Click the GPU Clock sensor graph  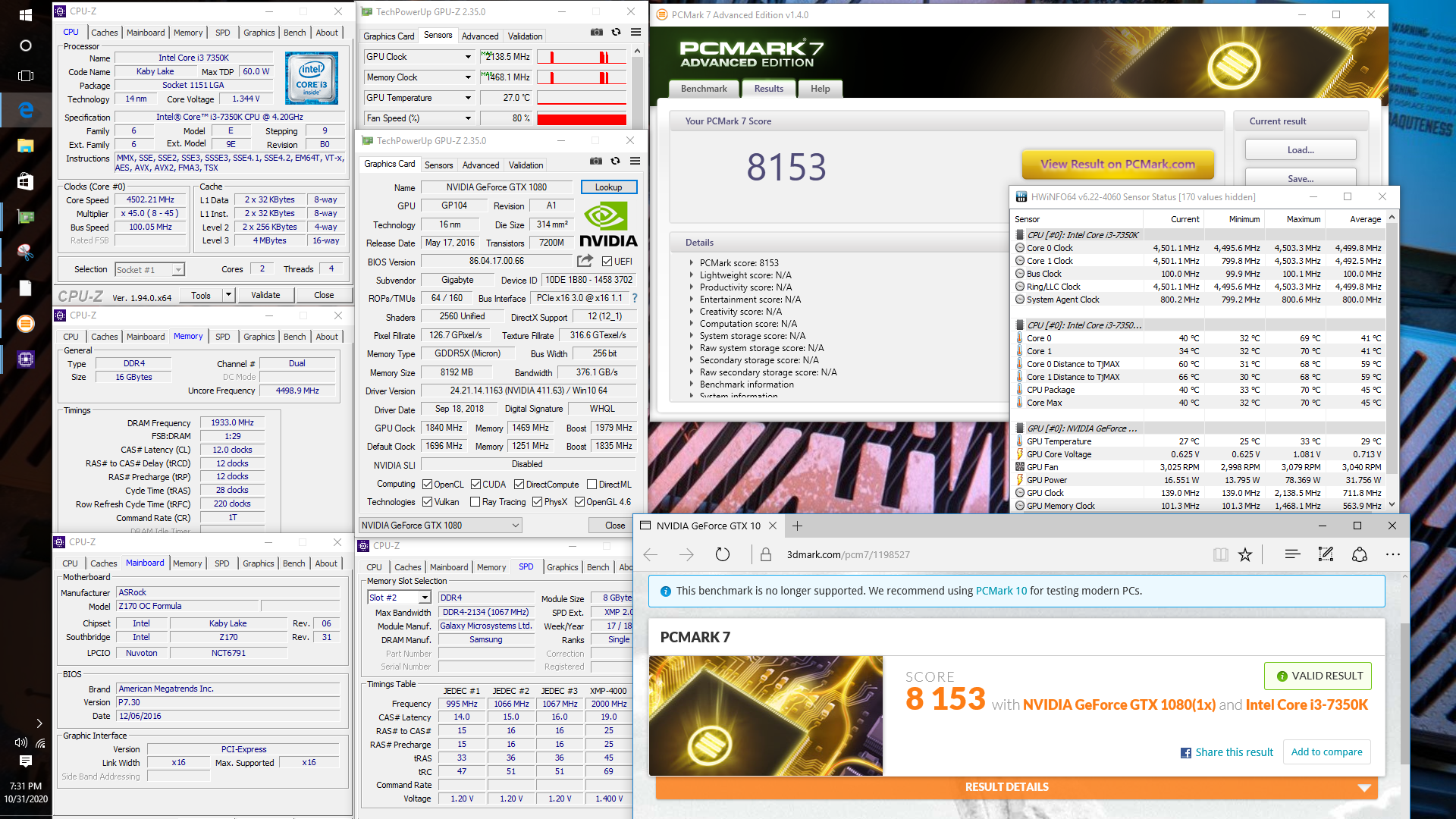[582, 57]
